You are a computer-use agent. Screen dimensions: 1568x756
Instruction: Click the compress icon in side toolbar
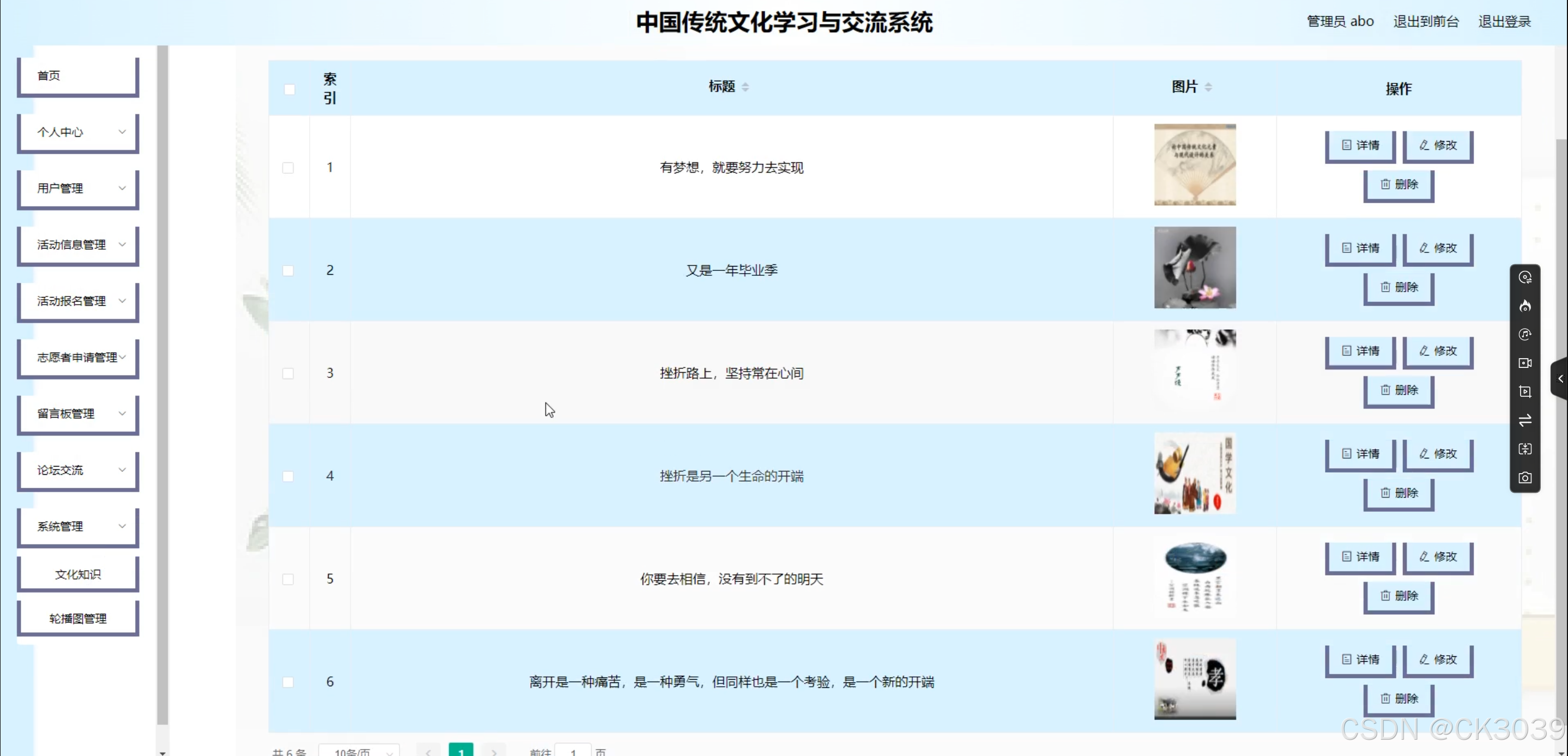(x=1525, y=449)
